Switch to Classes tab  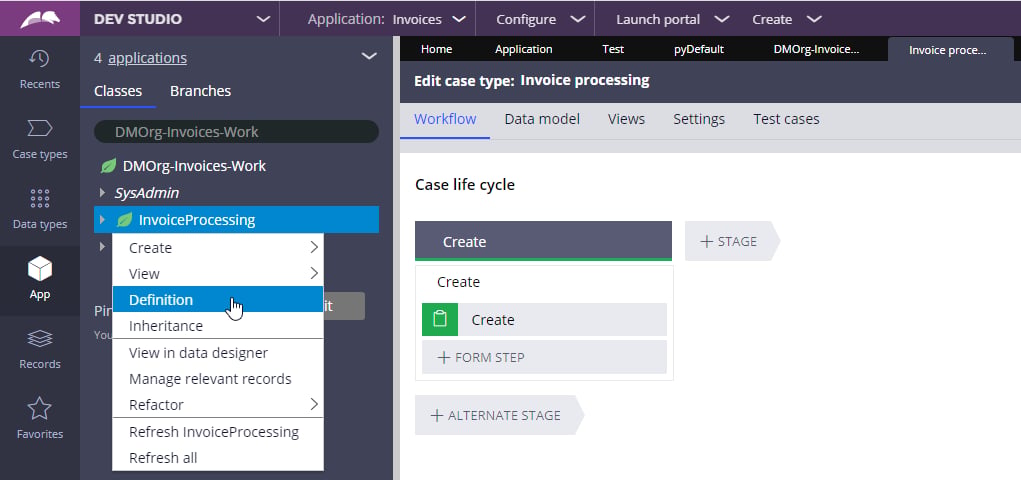pyautogui.click(x=118, y=91)
